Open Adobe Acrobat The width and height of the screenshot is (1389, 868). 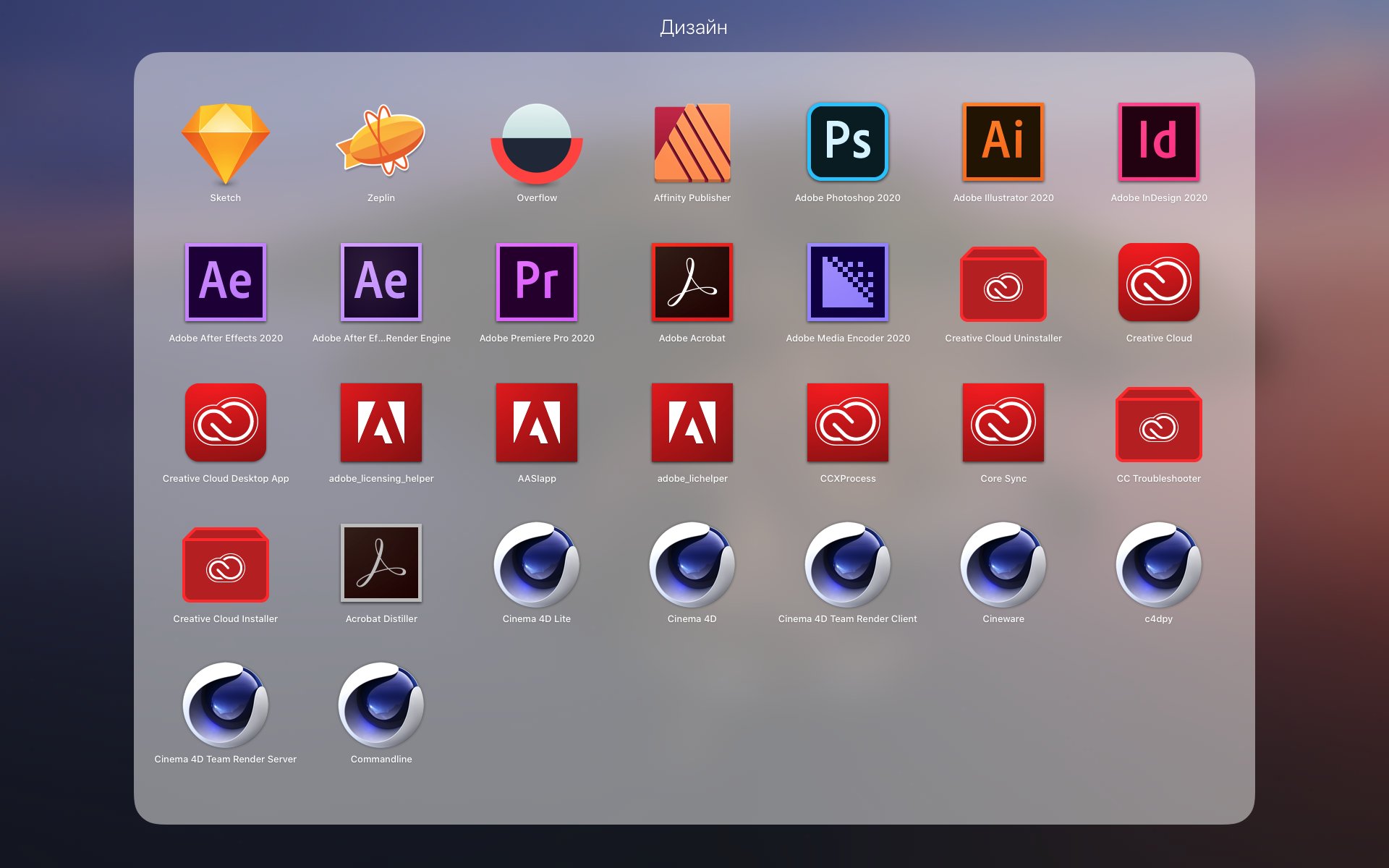(692, 282)
